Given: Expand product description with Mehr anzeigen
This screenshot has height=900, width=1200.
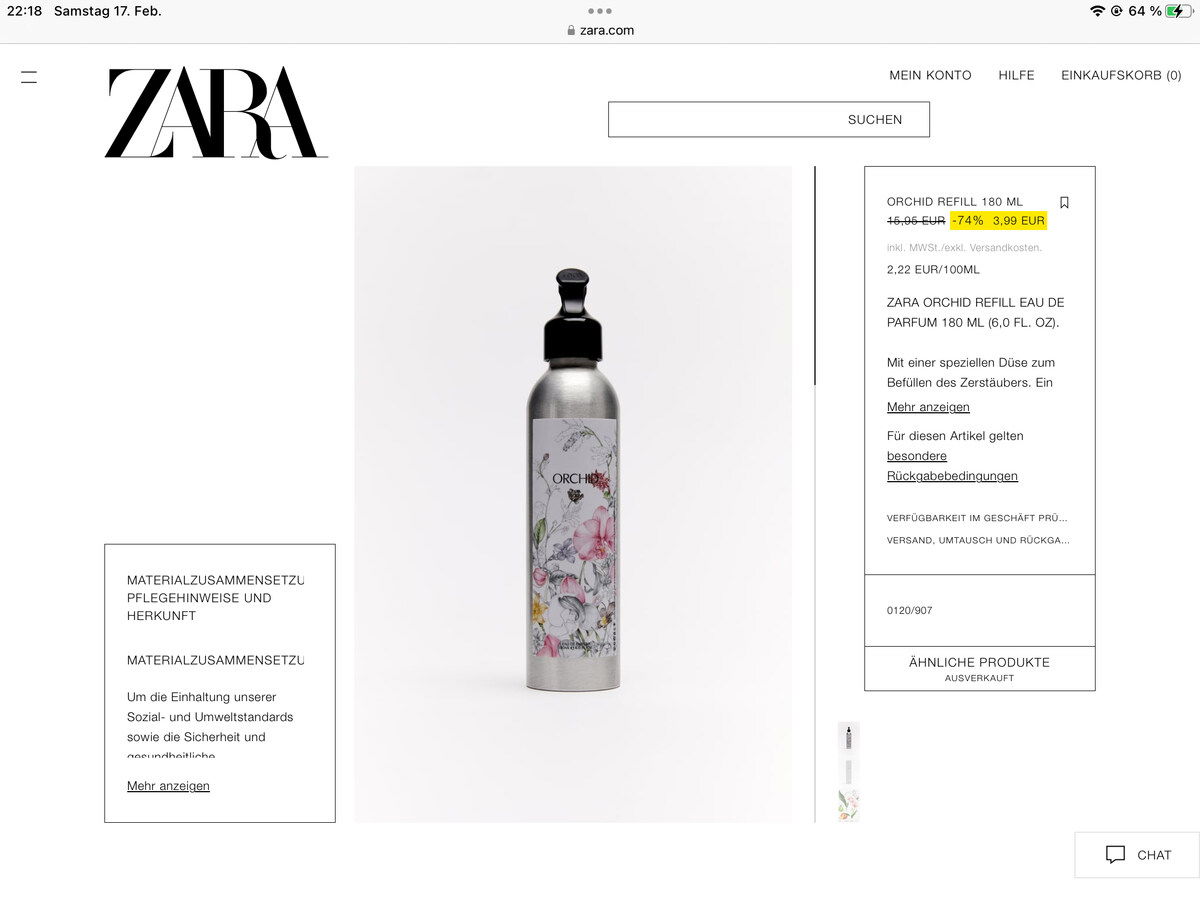Looking at the screenshot, I should [x=928, y=407].
